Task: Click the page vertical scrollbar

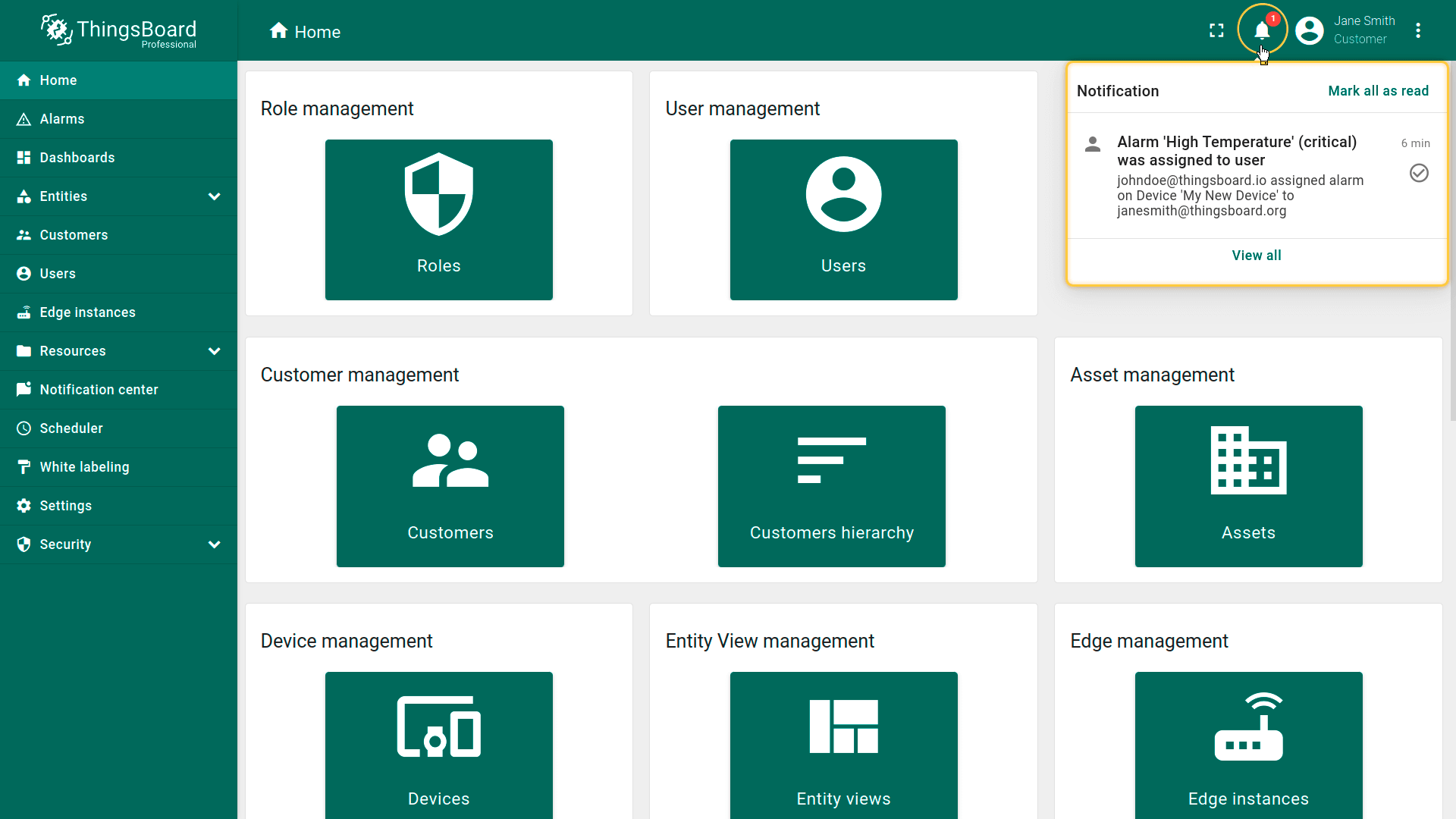Action: (x=1451, y=243)
